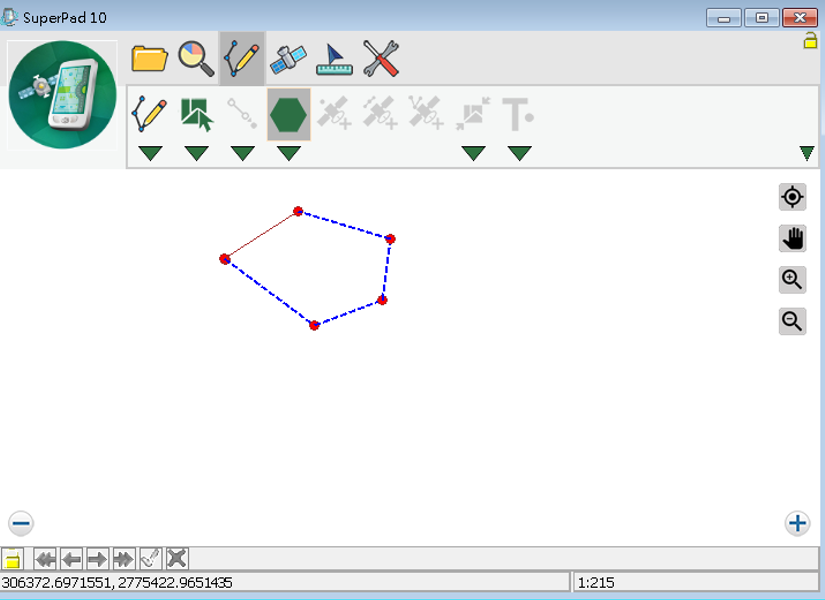Select the green hexagon polygon tool
Screen dimensions: 825x600
pyautogui.click(x=288, y=114)
